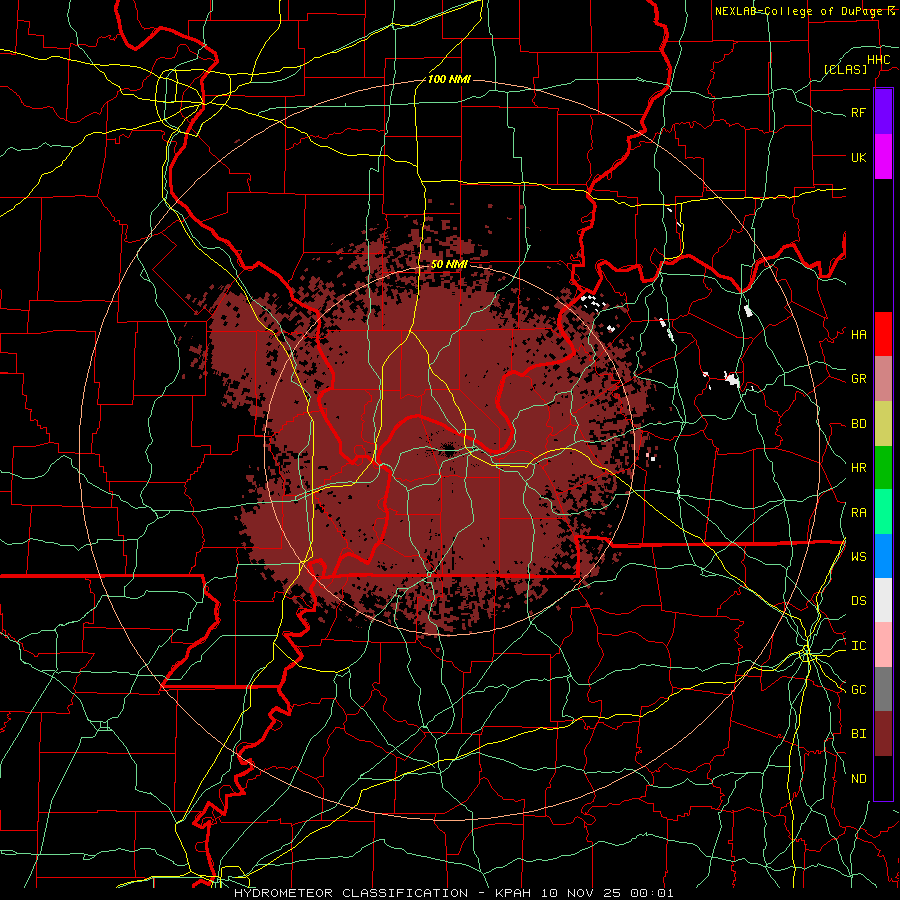900x900 pixels.
Task: Click the HA red legend swatch
Action: 883,334
